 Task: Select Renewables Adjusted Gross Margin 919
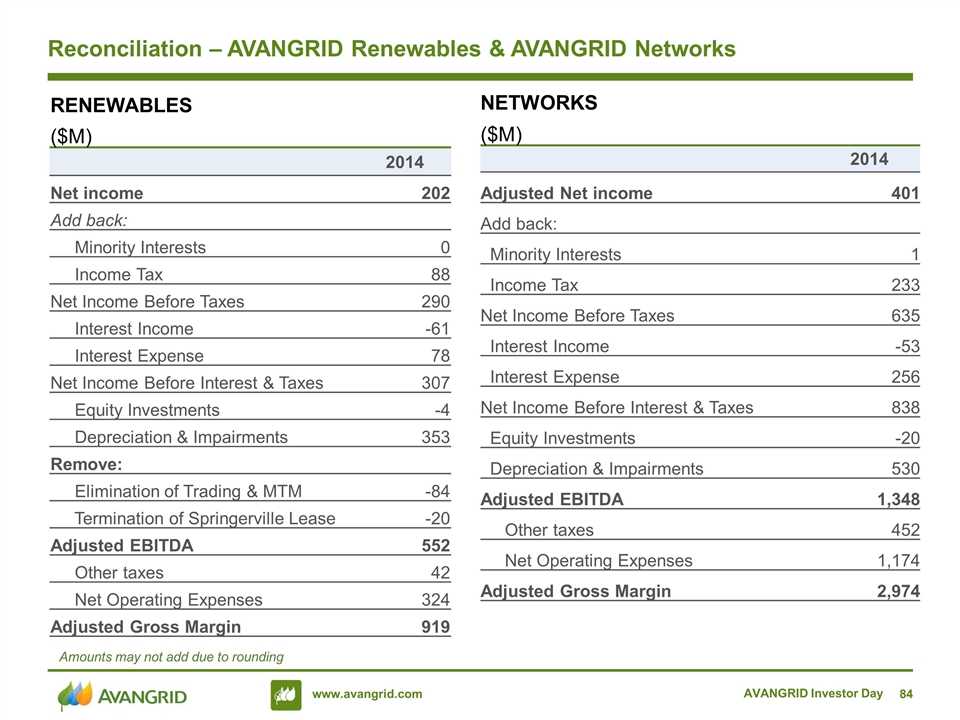(x=436, y=627)
